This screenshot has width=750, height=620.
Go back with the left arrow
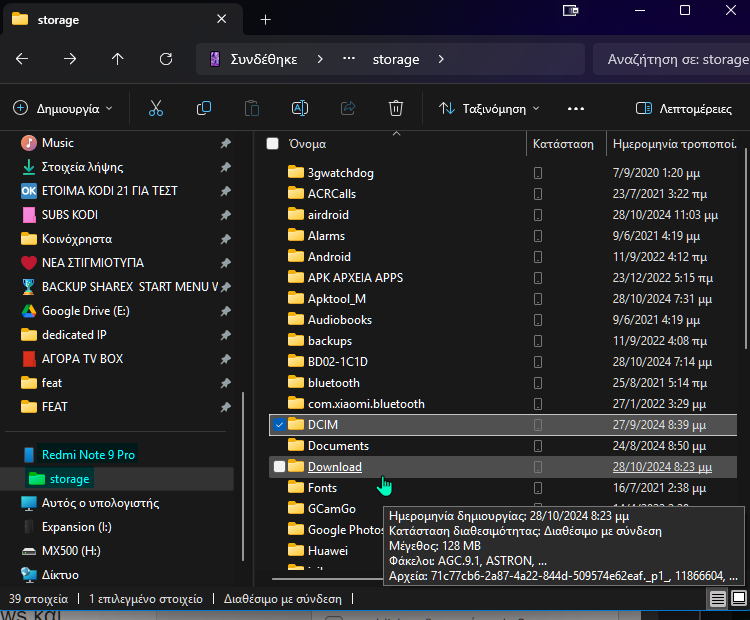point(22,59)
